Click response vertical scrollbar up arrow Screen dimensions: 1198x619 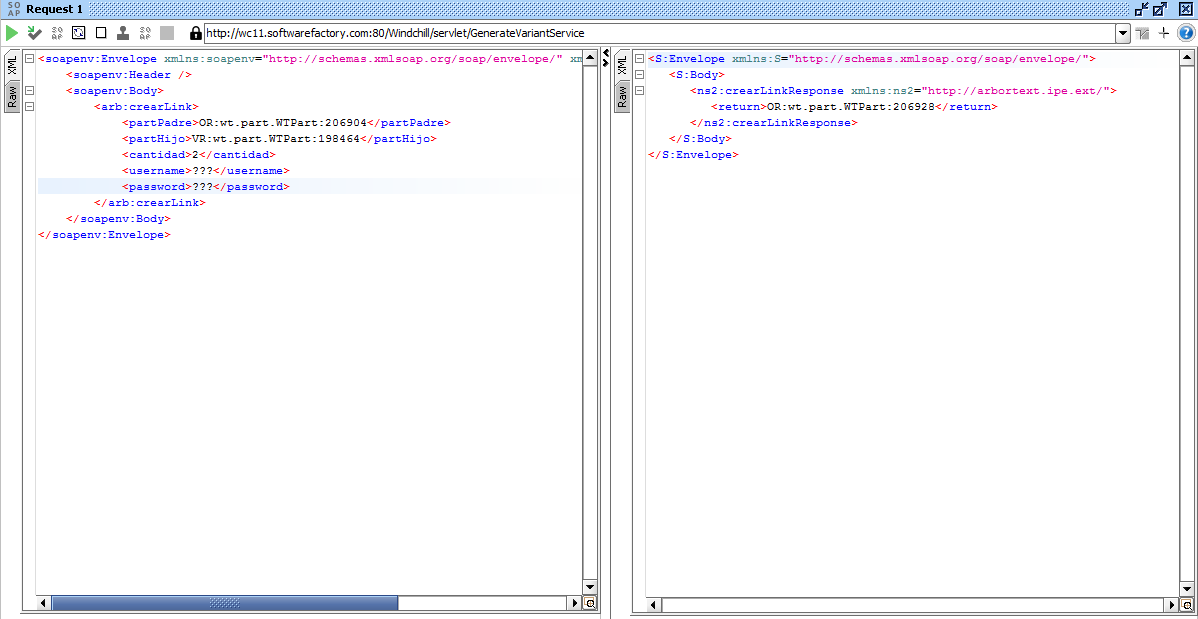1187,59
